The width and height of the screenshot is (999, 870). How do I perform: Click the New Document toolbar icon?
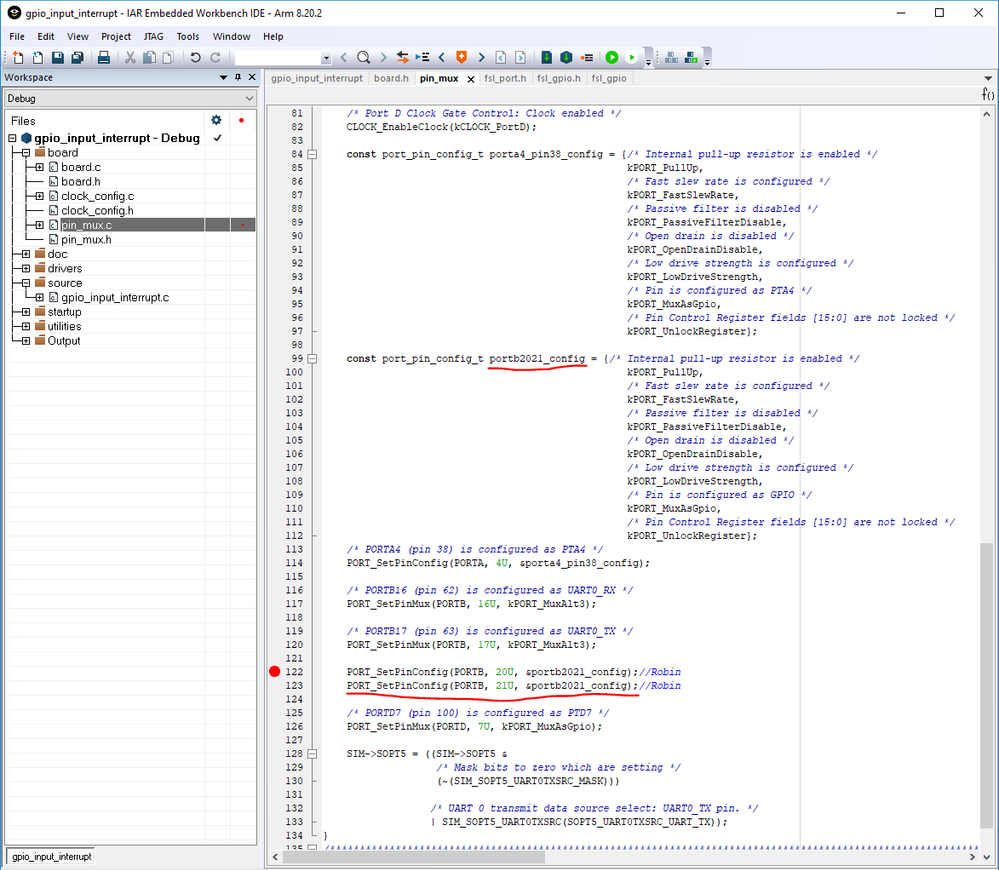[x=17, y=58]
